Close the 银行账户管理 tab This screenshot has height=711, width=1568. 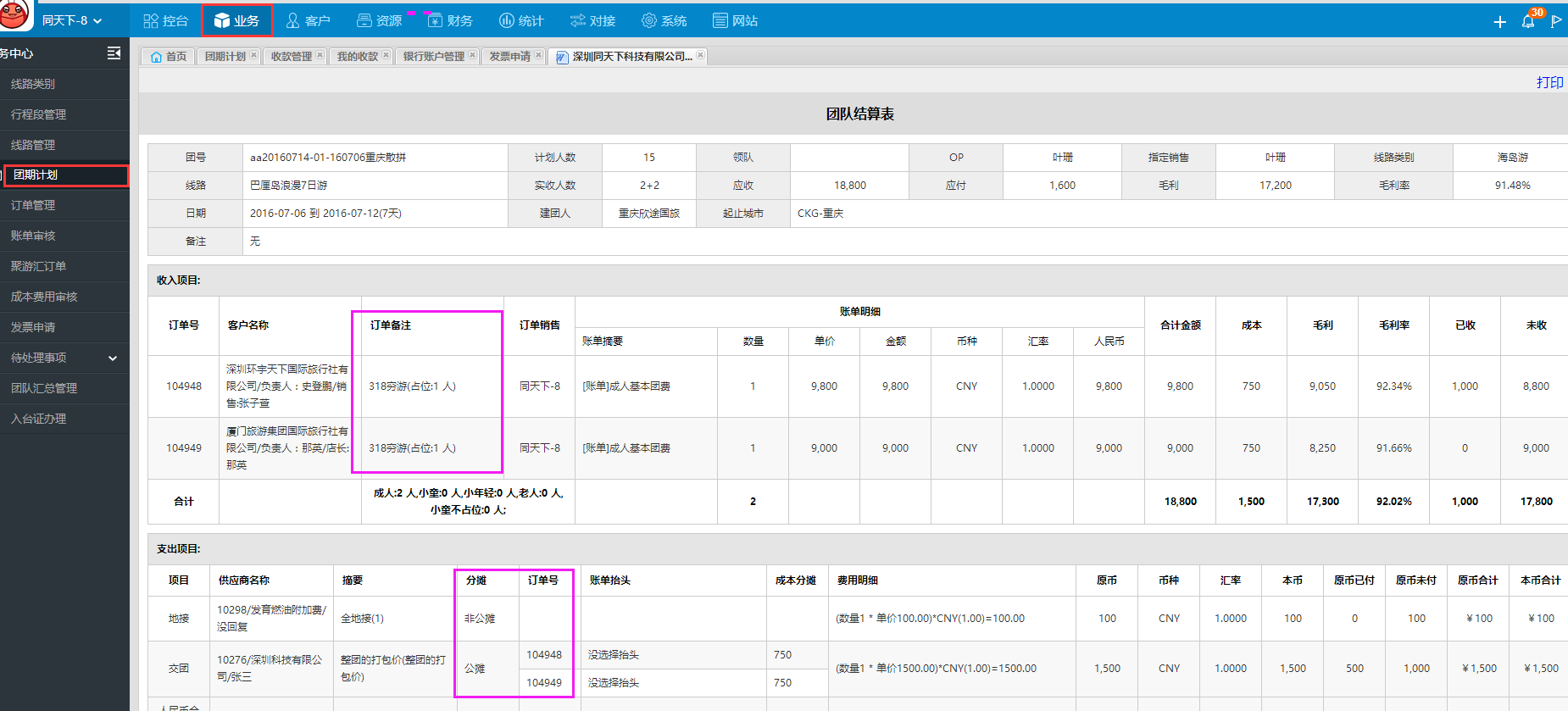(472, 55)
